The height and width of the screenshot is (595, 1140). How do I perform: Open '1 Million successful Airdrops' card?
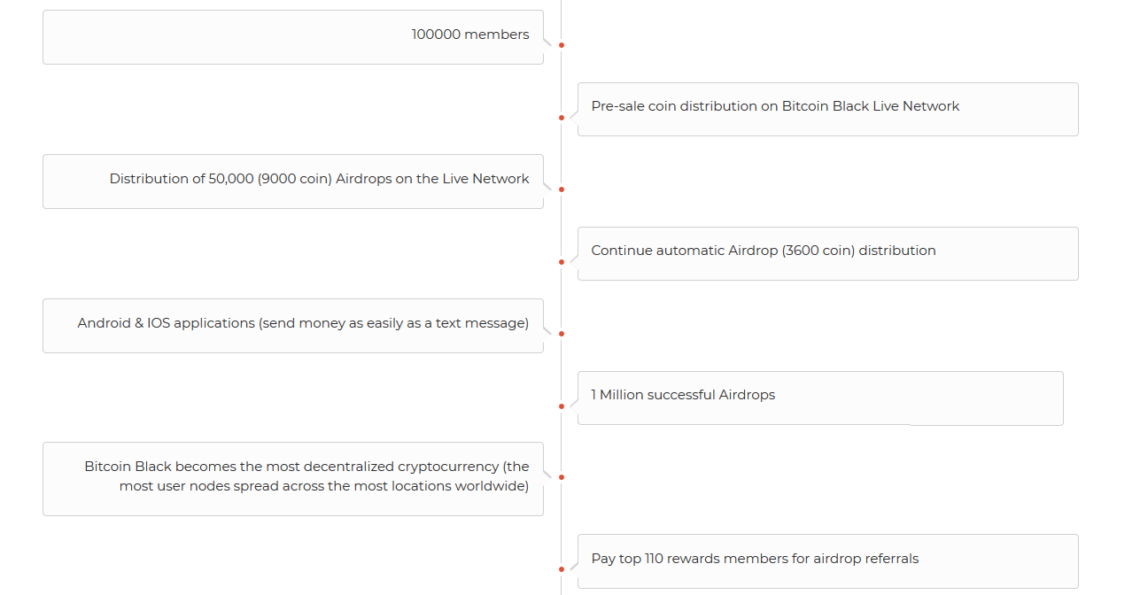[821, 398]
